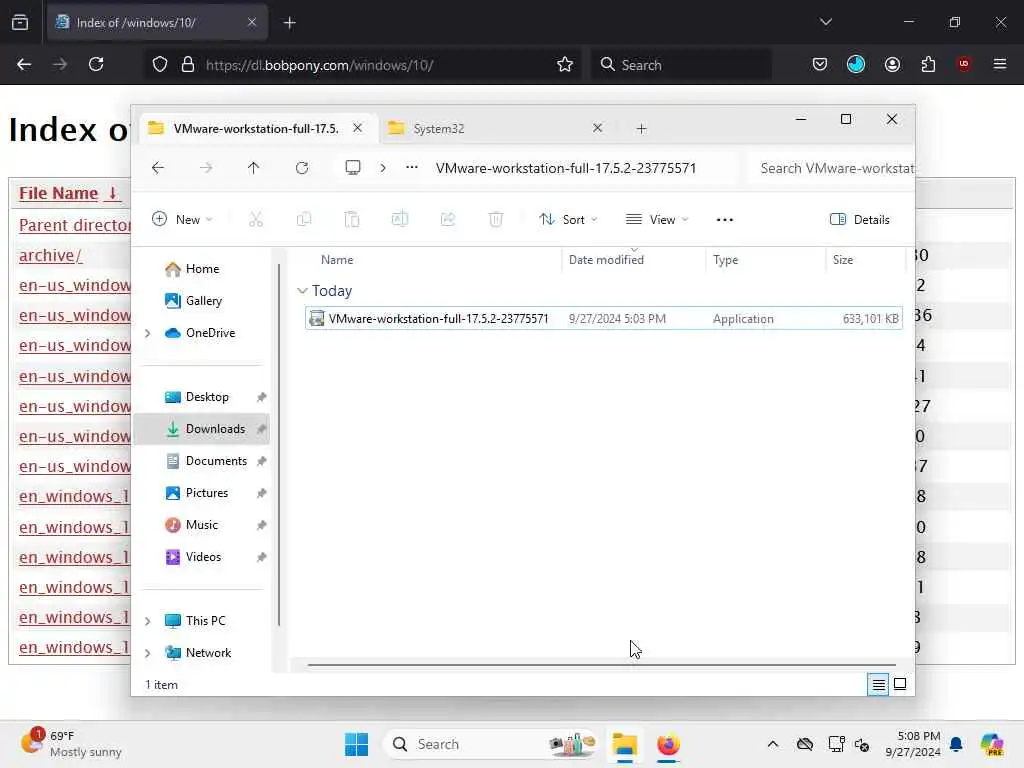Go back in File Explorer
1024x768 pixels.
157,168
